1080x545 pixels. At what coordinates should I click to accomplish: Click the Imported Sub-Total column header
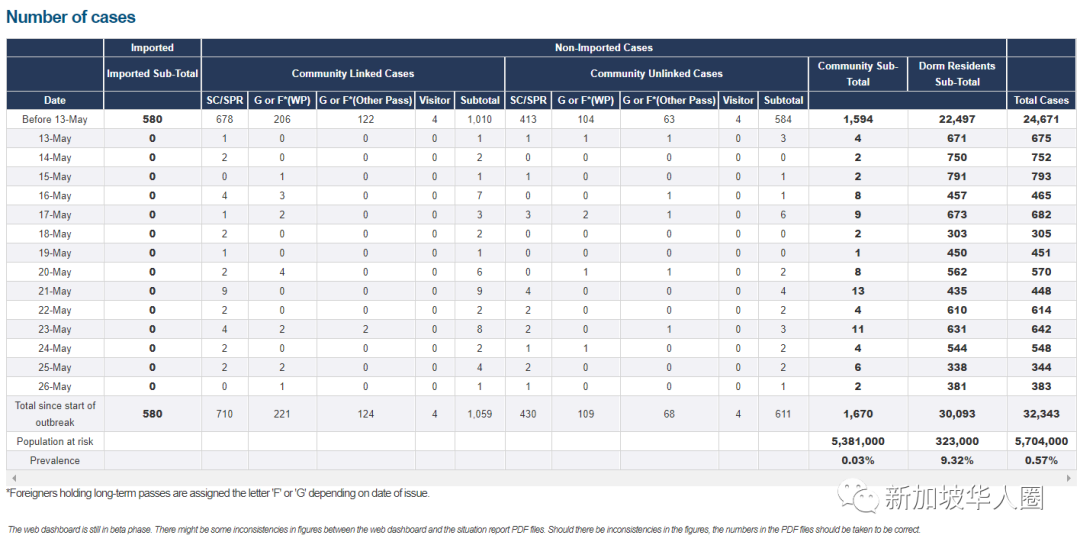[x=153, y=74]
